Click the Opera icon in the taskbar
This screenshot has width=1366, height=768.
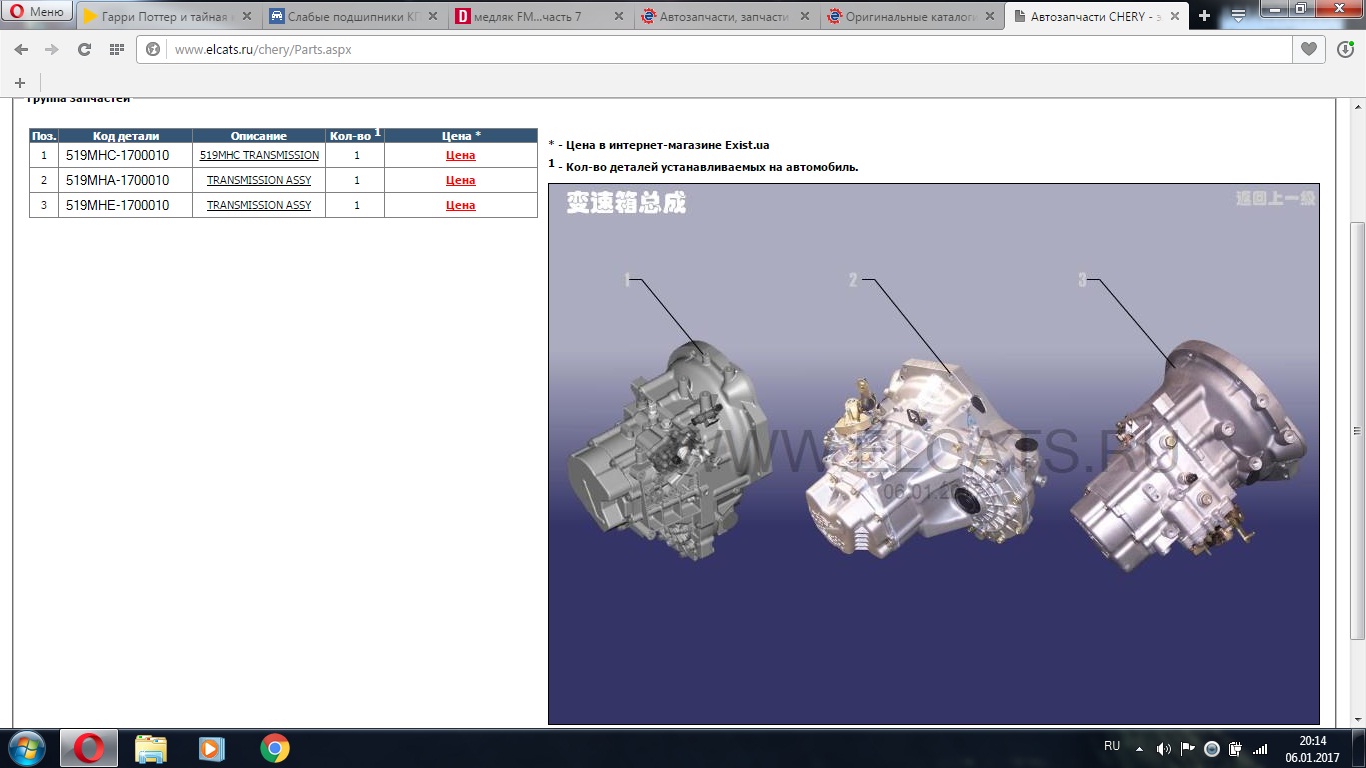click(x=89, y=748)
